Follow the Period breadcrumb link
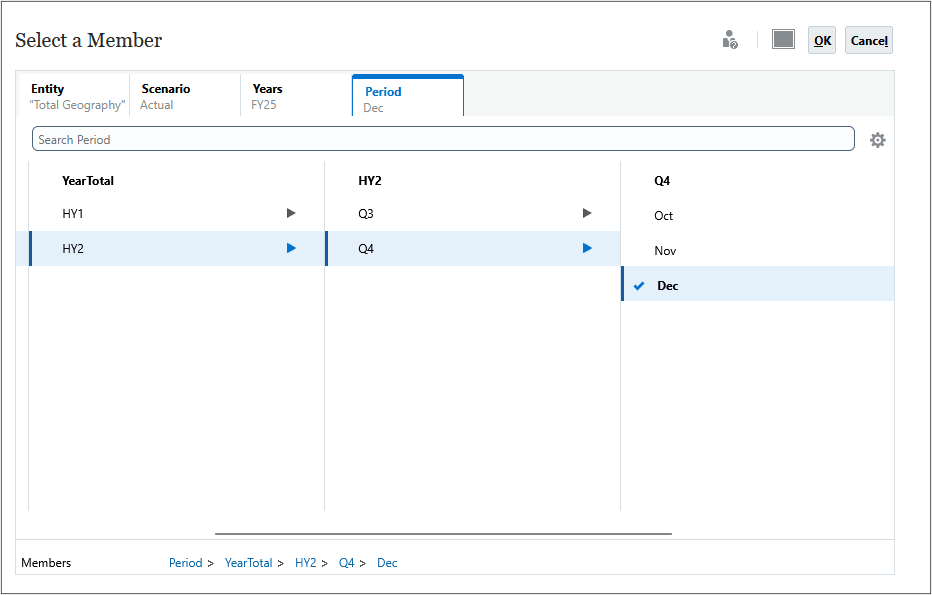The image size is (932, 595). click(185, 563)
